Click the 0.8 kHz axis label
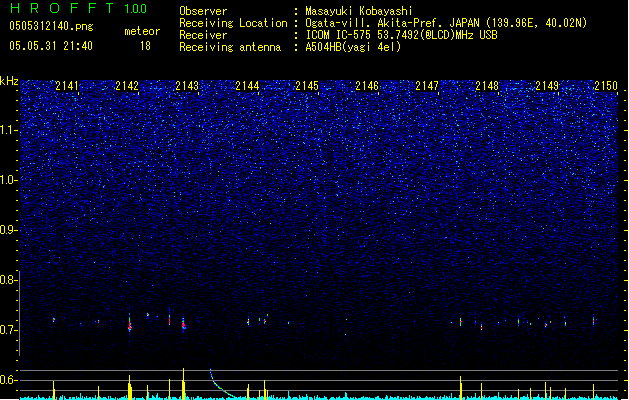Image resolution: width=629 pixels, height=400 pixels. [8, 280]
